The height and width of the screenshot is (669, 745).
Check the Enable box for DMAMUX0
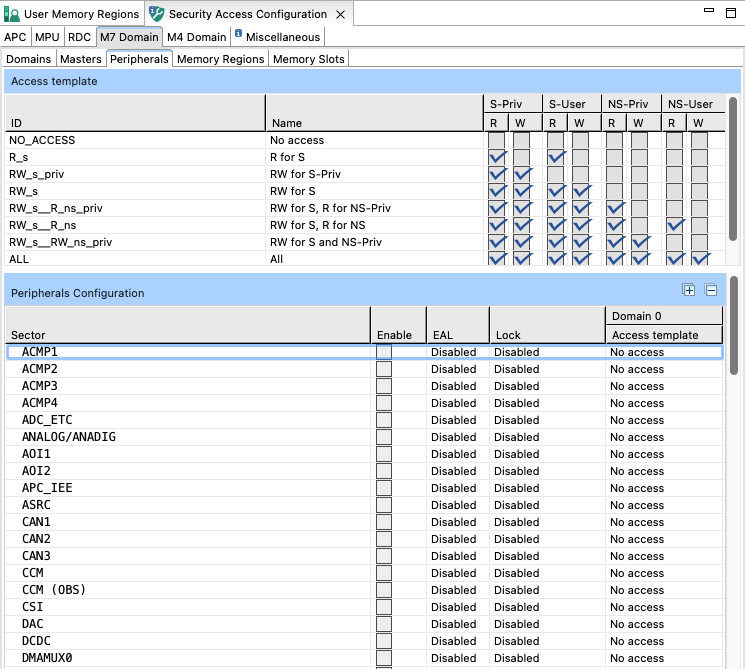point(384,658)
